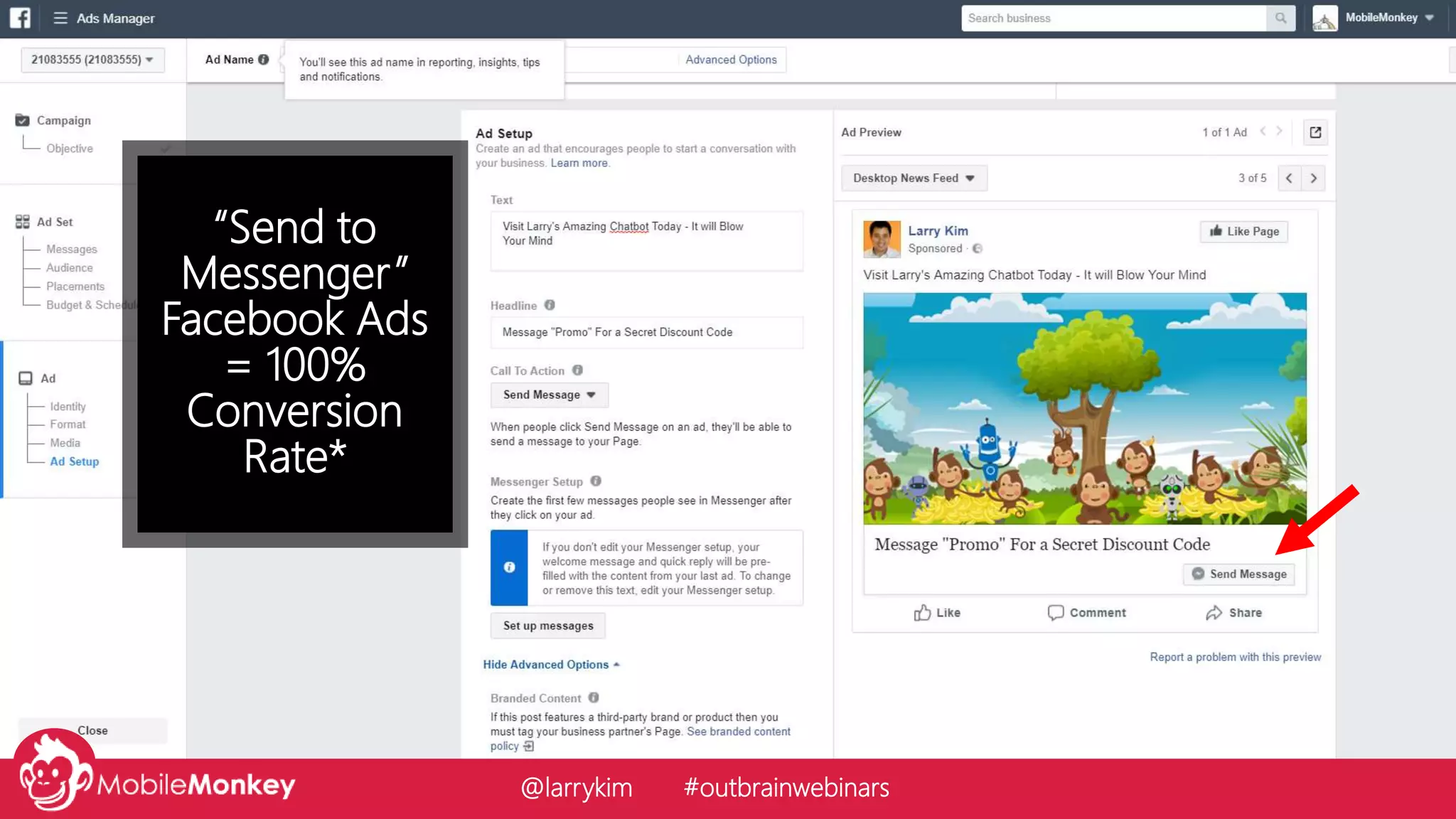Collapse Hide Advanced Options
The width and height of the screenshot is (1456, 819).
tap(551, 664)
